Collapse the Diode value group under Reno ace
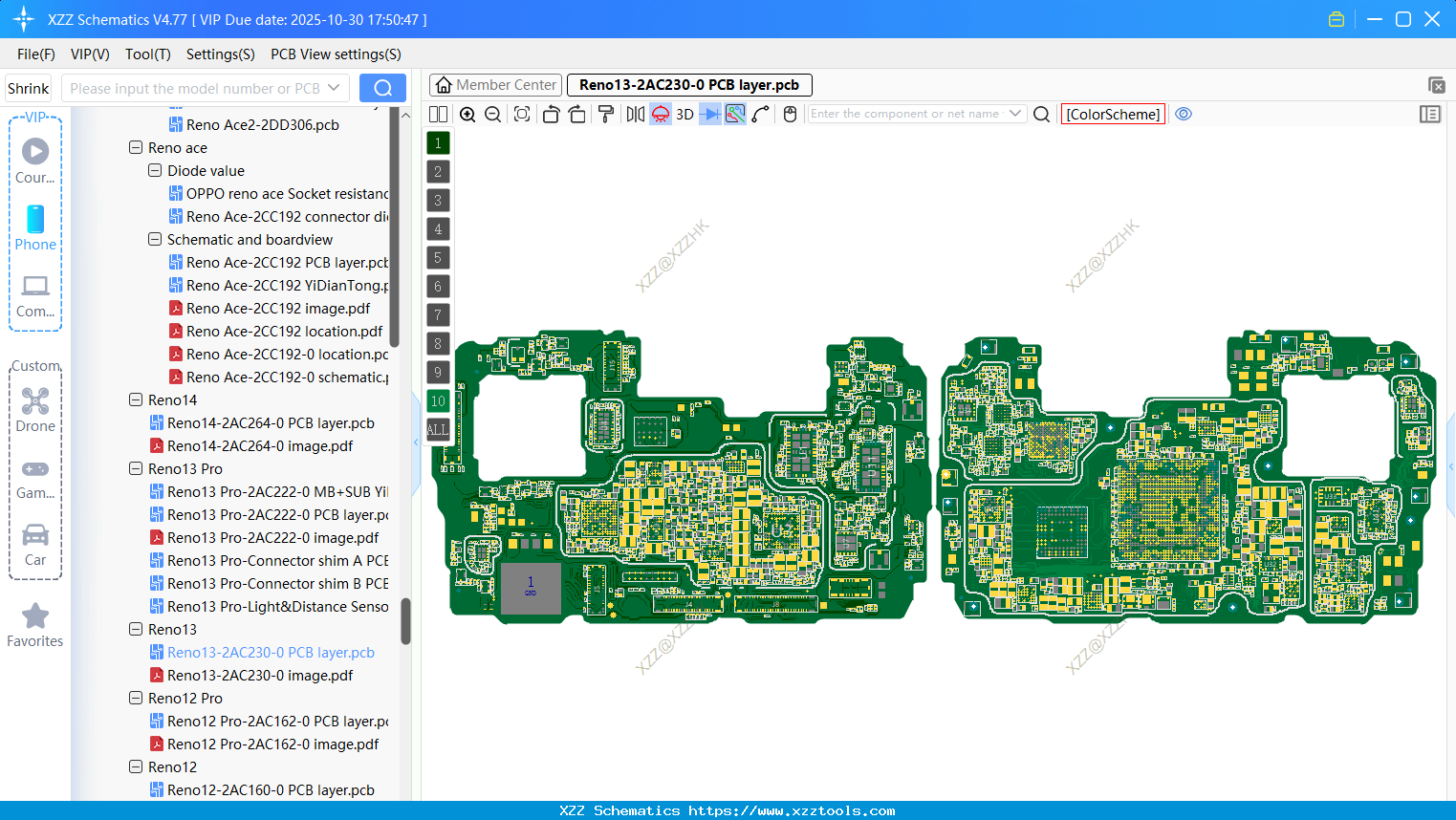Screen dimensions: 1456x820 pos(154,170)
